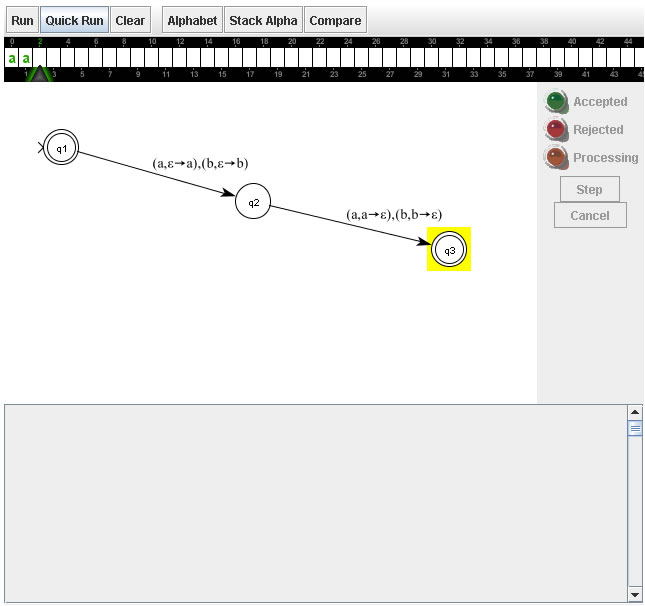Click the Compare button
Image resolution: width=645 pixels, height=606 pixels.
(x=335, y=20)
